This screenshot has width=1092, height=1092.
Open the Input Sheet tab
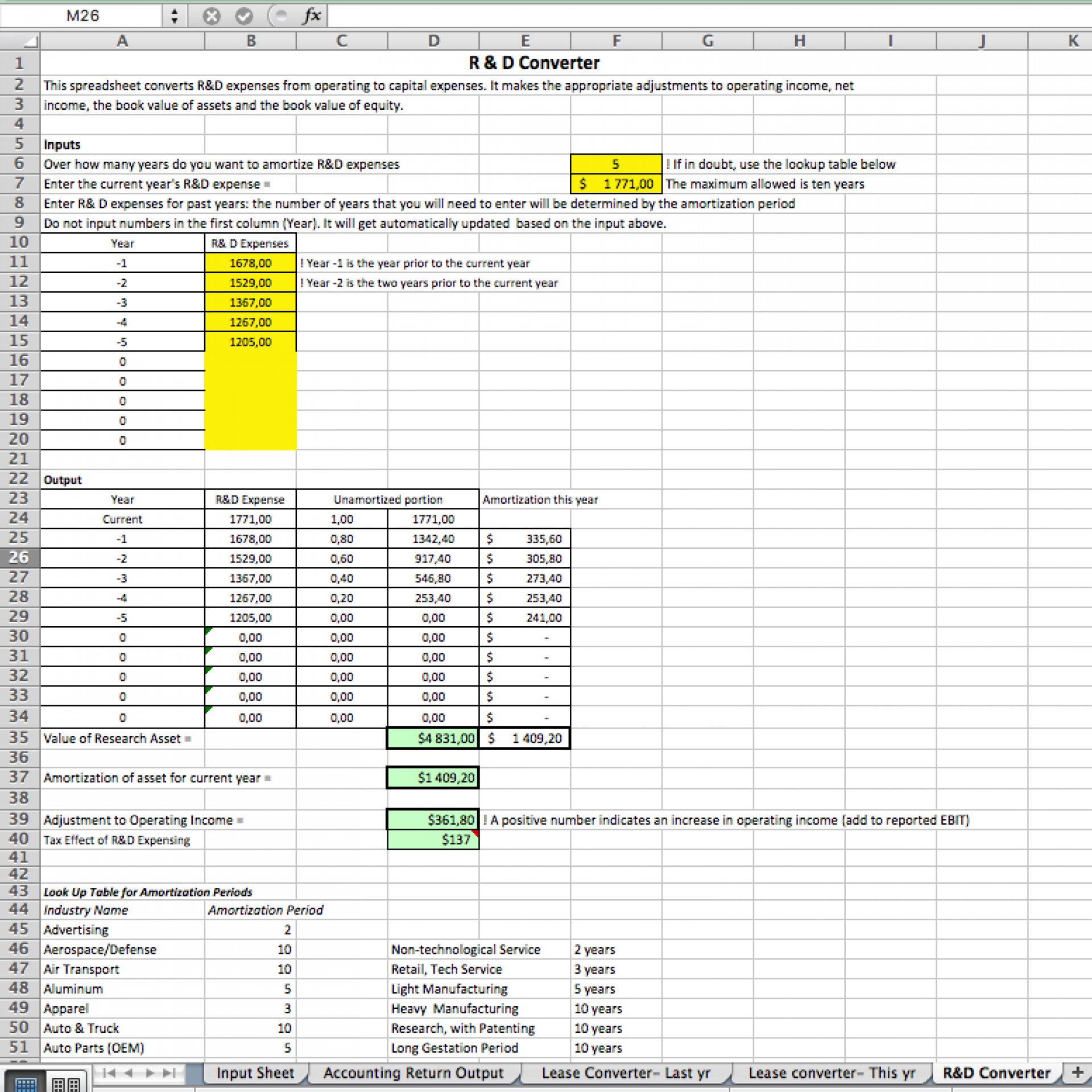coord(255,1073)
